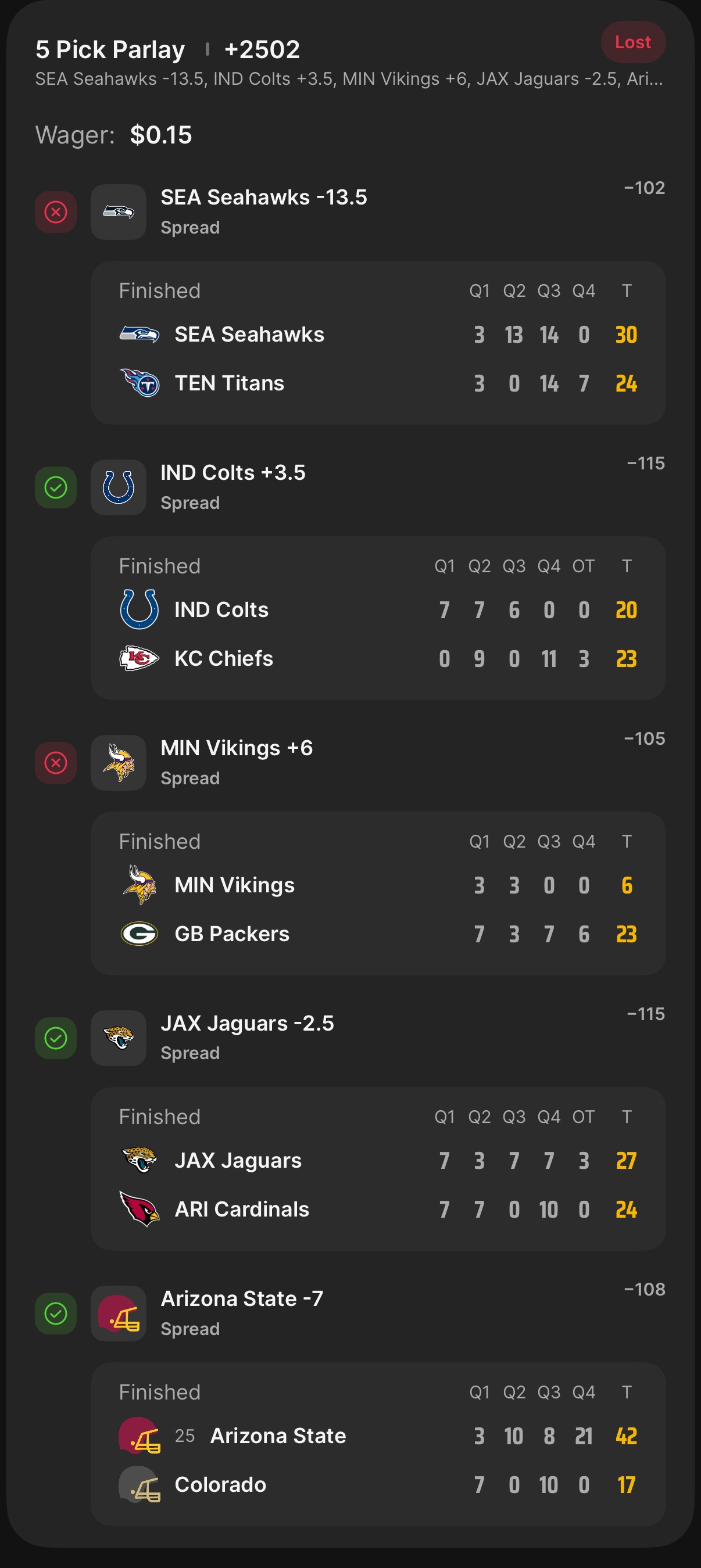Click the Chiefs arrowhead logo in the scoreboard
This screenshot has height=1568, width=701.
(x=140, y=658)
